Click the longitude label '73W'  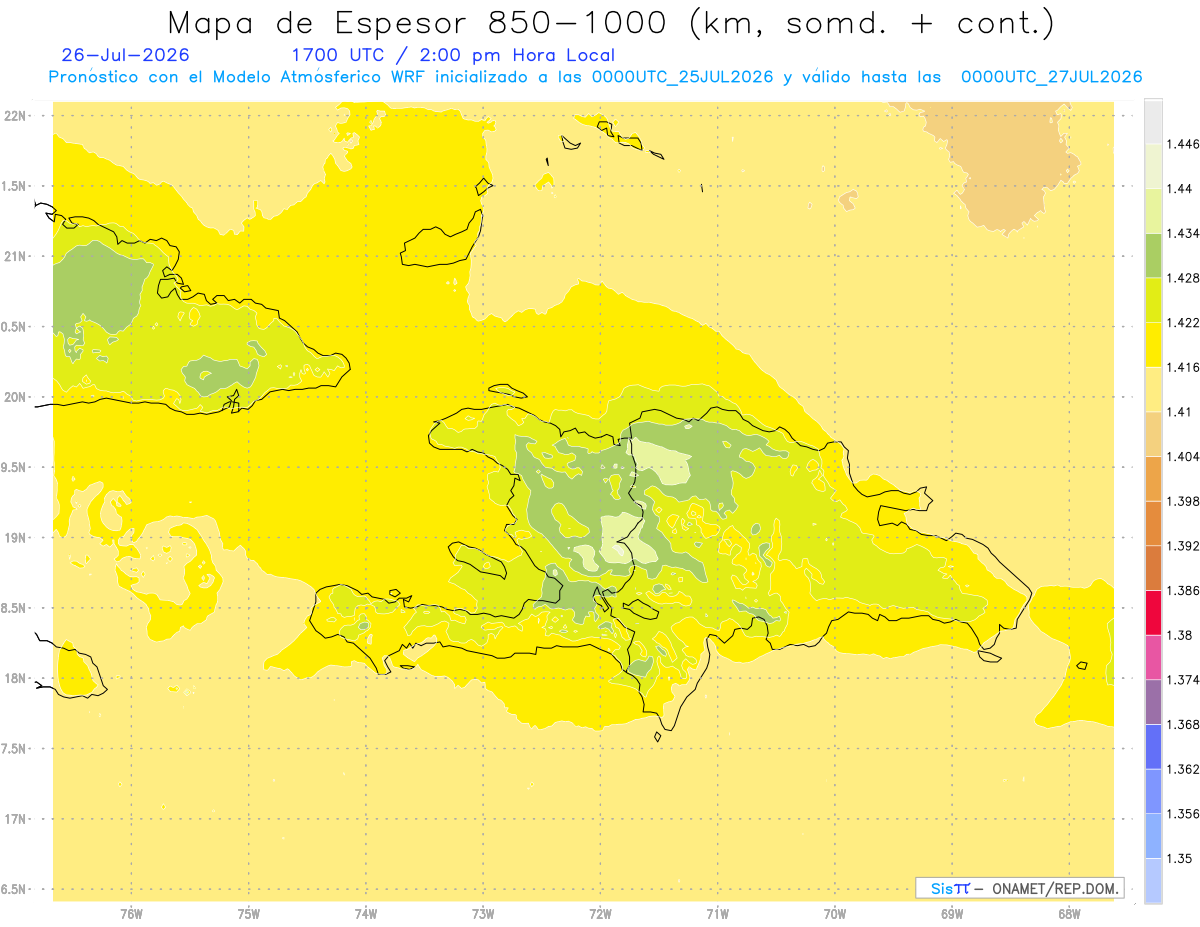pos(483,913)
